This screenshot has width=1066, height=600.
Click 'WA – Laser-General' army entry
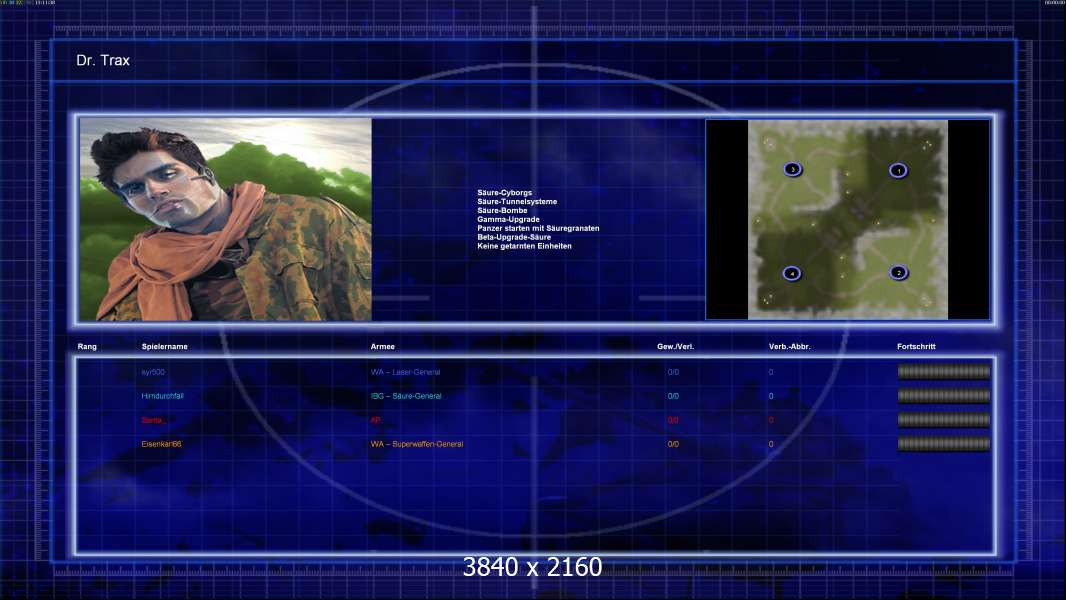pyautogui.click(x=406, y=372)
